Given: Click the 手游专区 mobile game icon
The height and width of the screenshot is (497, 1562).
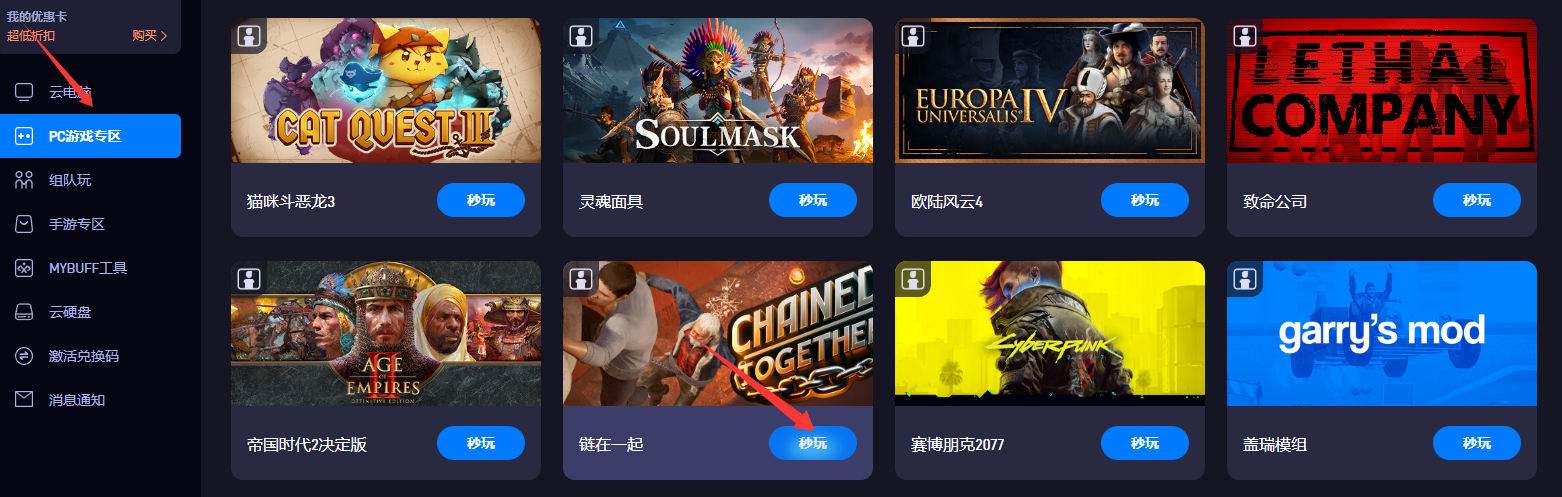Looking at the screenshot, I should coord(24,224).
